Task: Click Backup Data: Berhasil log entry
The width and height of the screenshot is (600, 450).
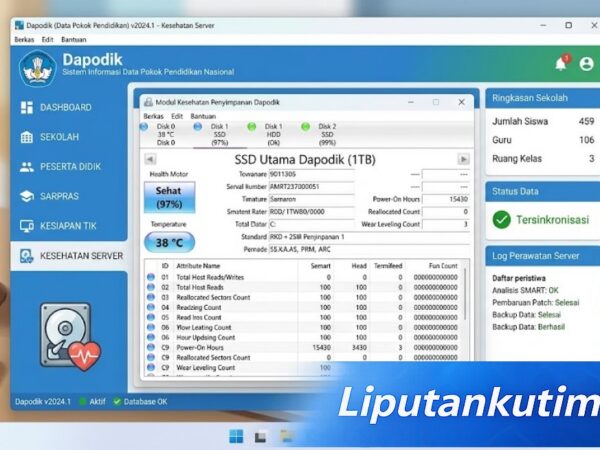Action: (528, 327)
